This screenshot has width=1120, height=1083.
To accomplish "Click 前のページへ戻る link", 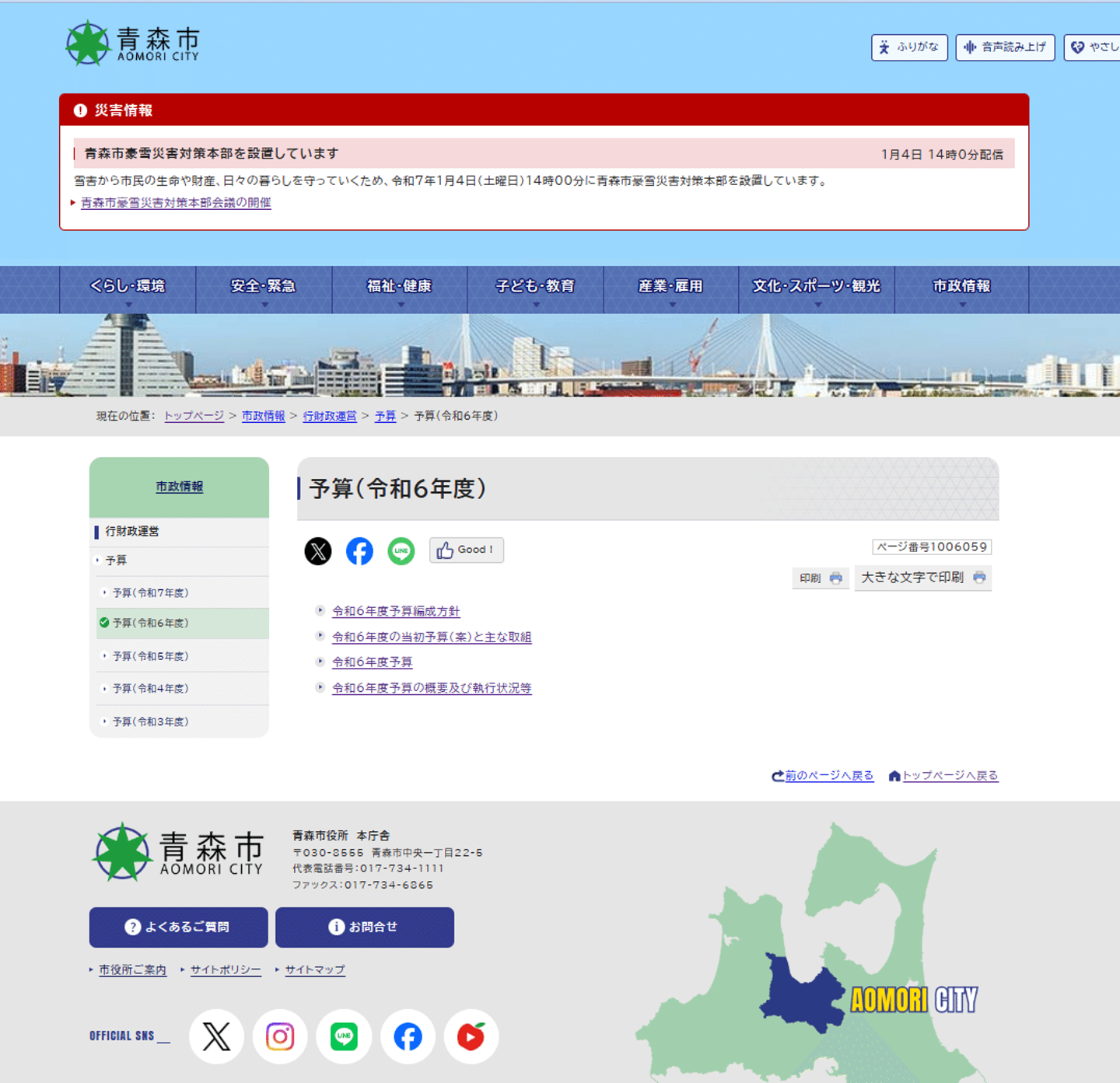I will coord(823,776).
